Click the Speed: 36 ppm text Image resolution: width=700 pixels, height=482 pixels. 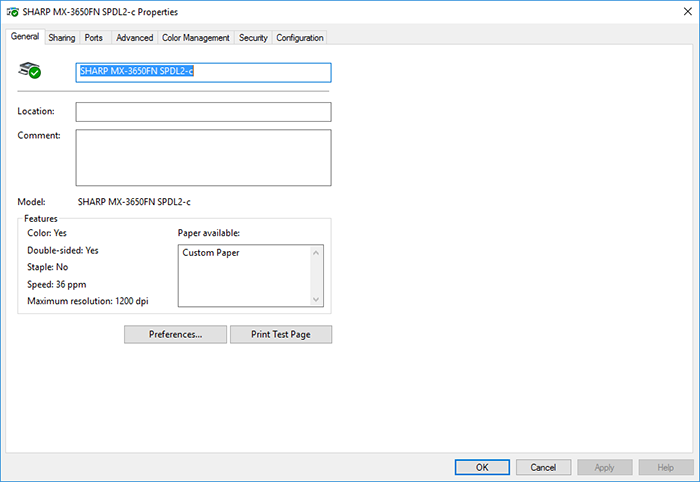(57, 284)
